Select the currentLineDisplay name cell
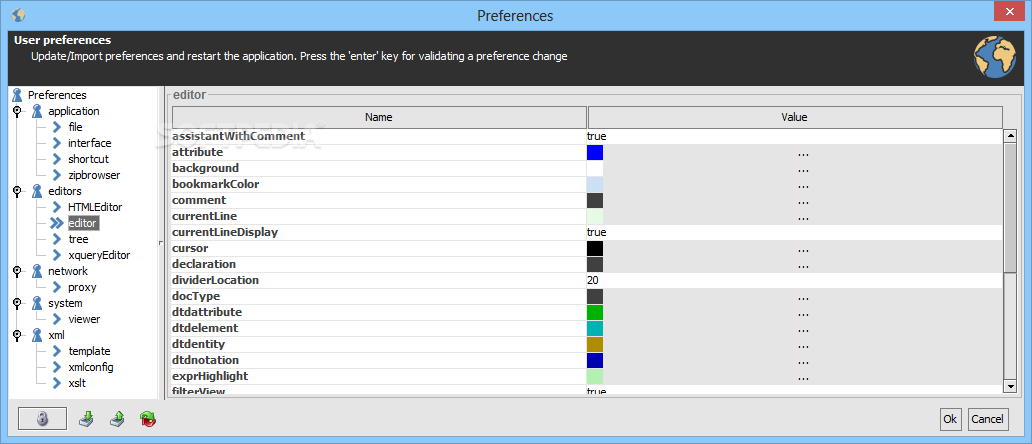The image size is (1032, 444). (378, 232)
